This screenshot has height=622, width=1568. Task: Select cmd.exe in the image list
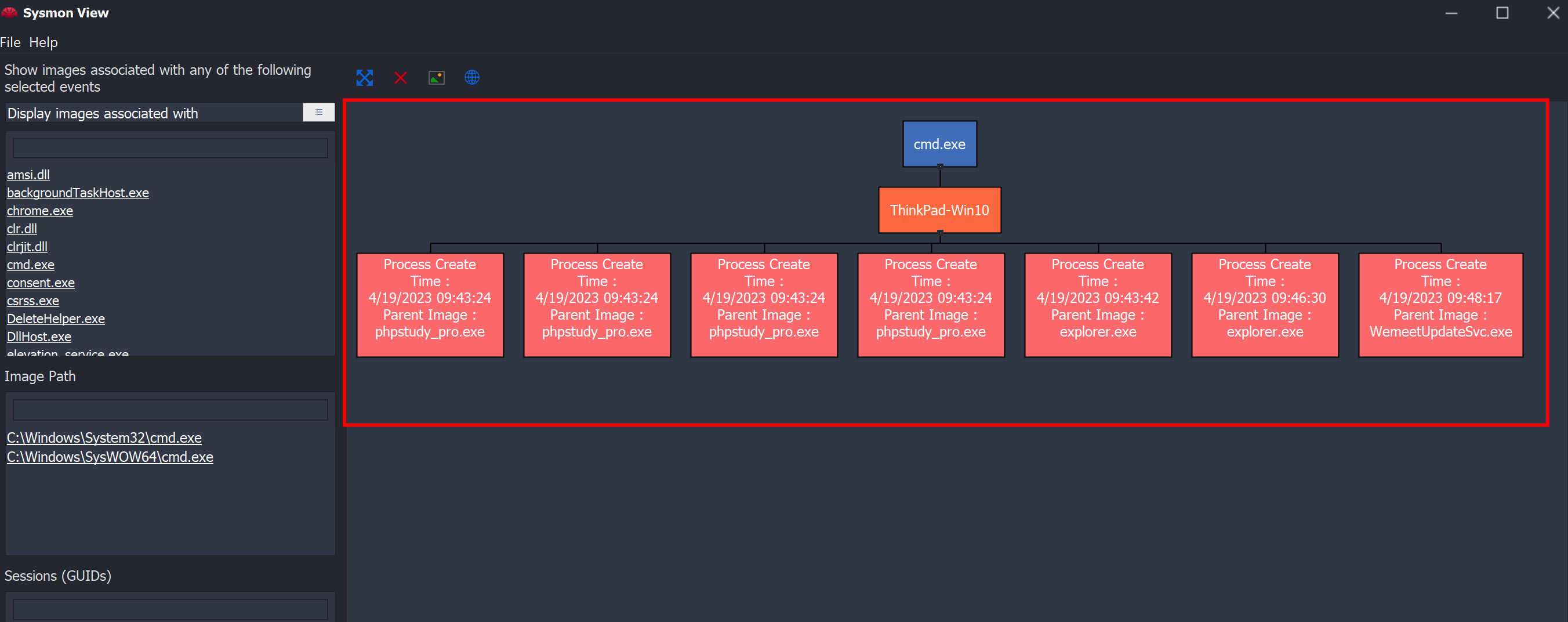pos(30,265)
